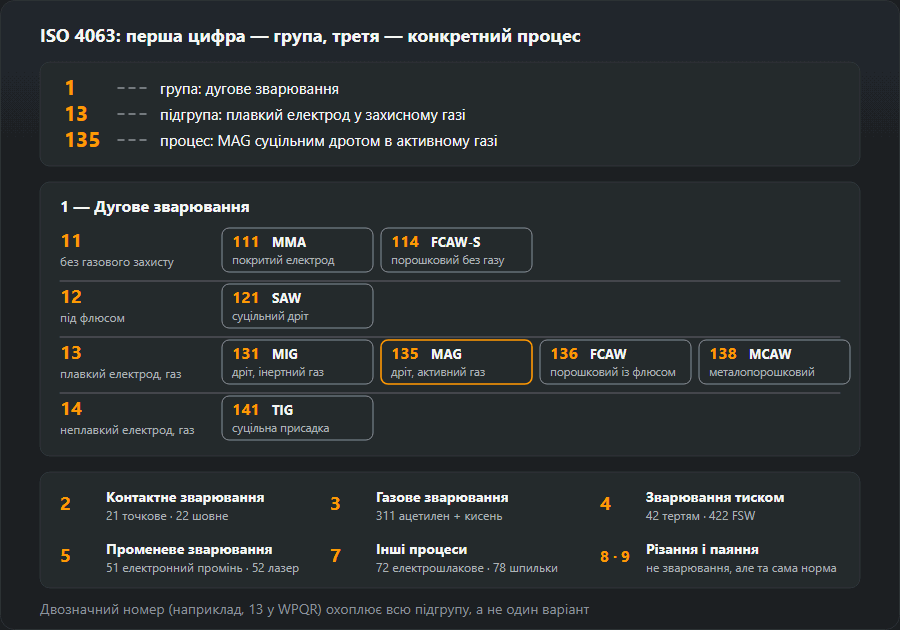Select the 111 MMA process card
Image resolution: width=900 pixels, height=630 pixels.
point(297,250)
